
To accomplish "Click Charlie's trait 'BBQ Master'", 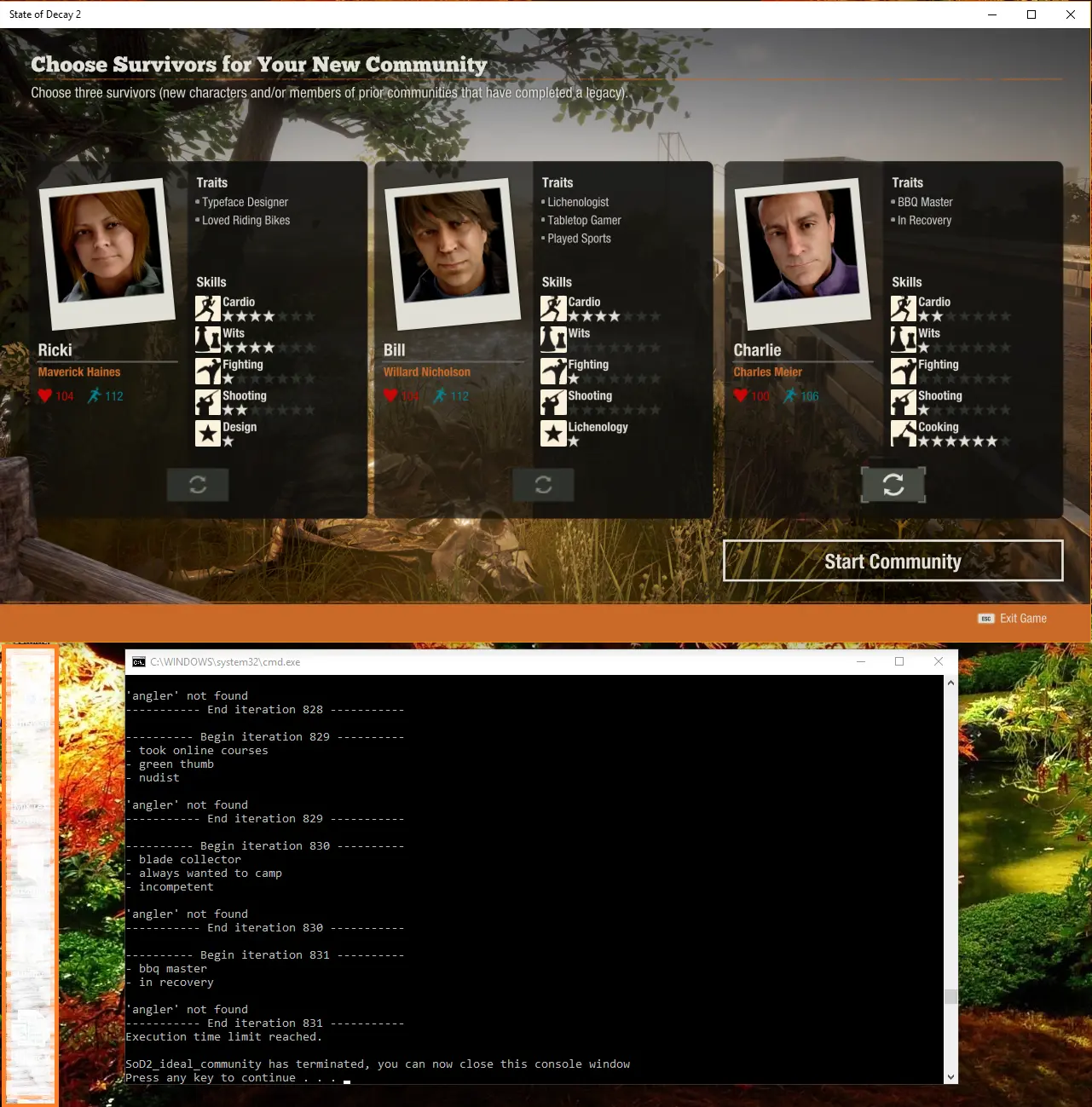I will tap(925, 202).
